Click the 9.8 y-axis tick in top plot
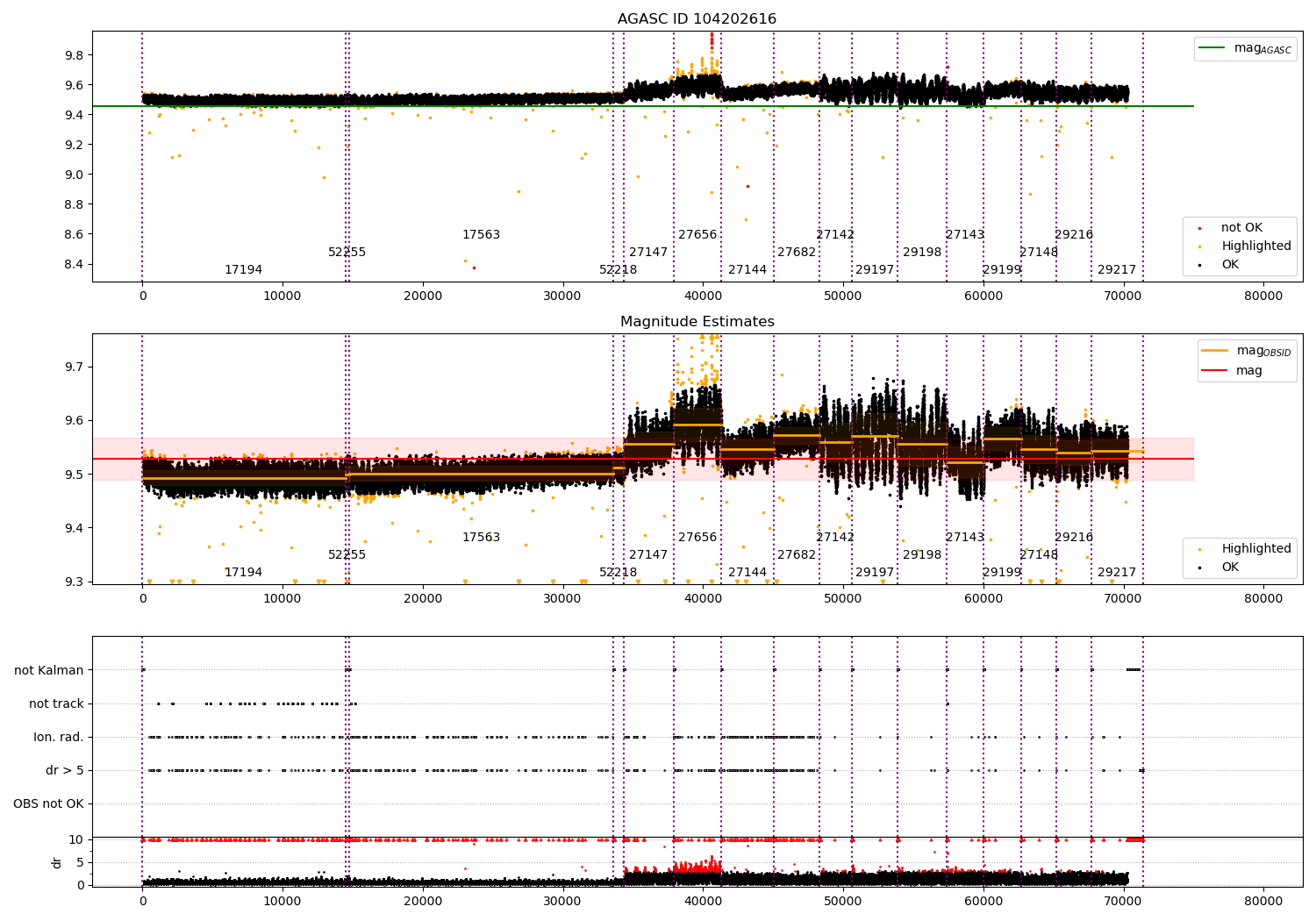 74,55
